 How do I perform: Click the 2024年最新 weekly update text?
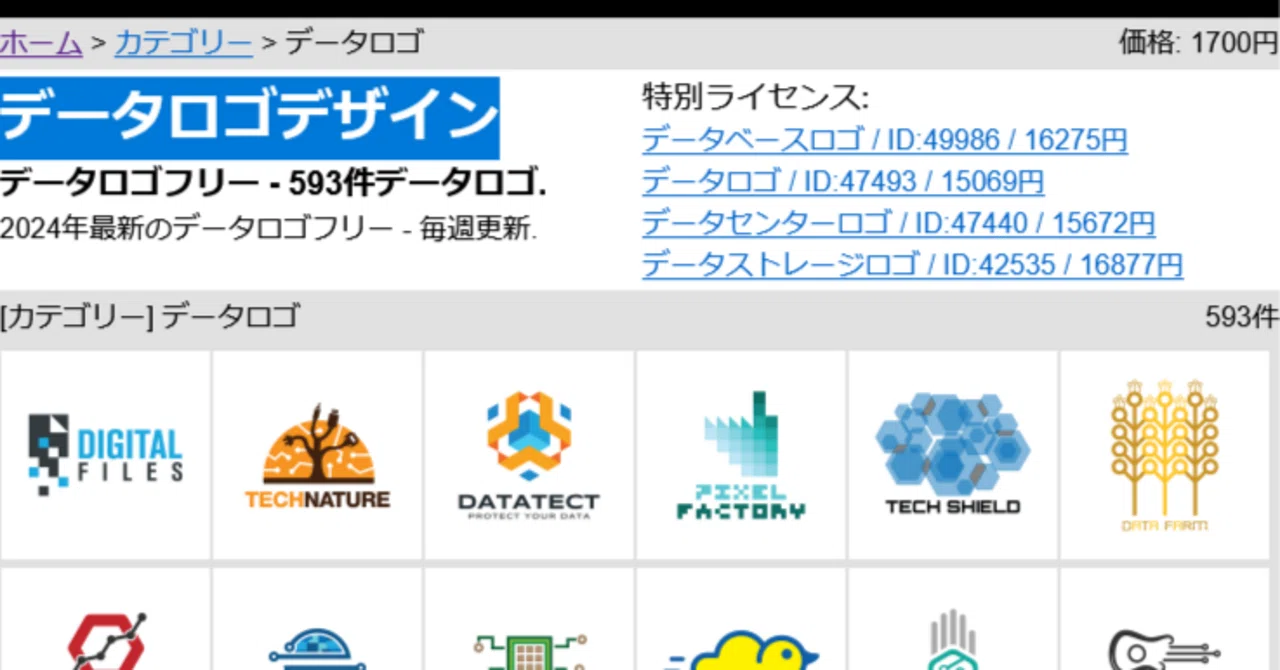coord(269,228)
